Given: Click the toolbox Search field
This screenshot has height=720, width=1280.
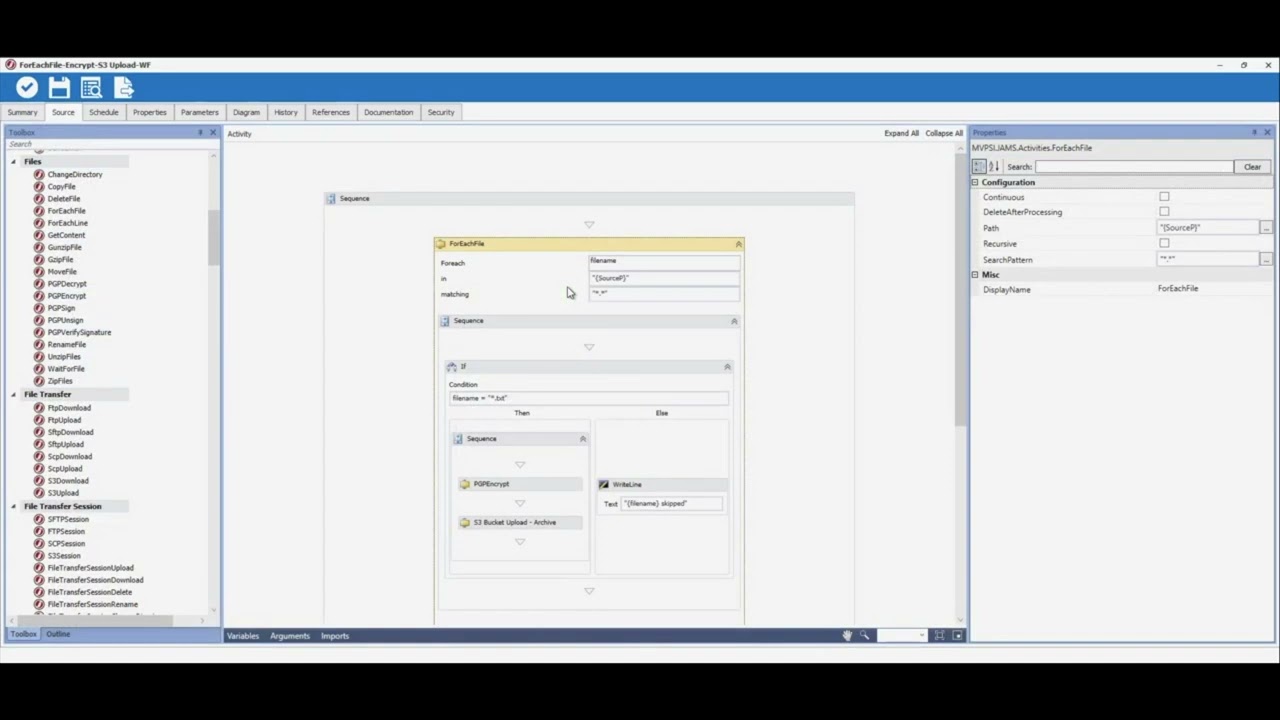Looking at the screenshot, I should pyautogui.click(x=108, y=144).
